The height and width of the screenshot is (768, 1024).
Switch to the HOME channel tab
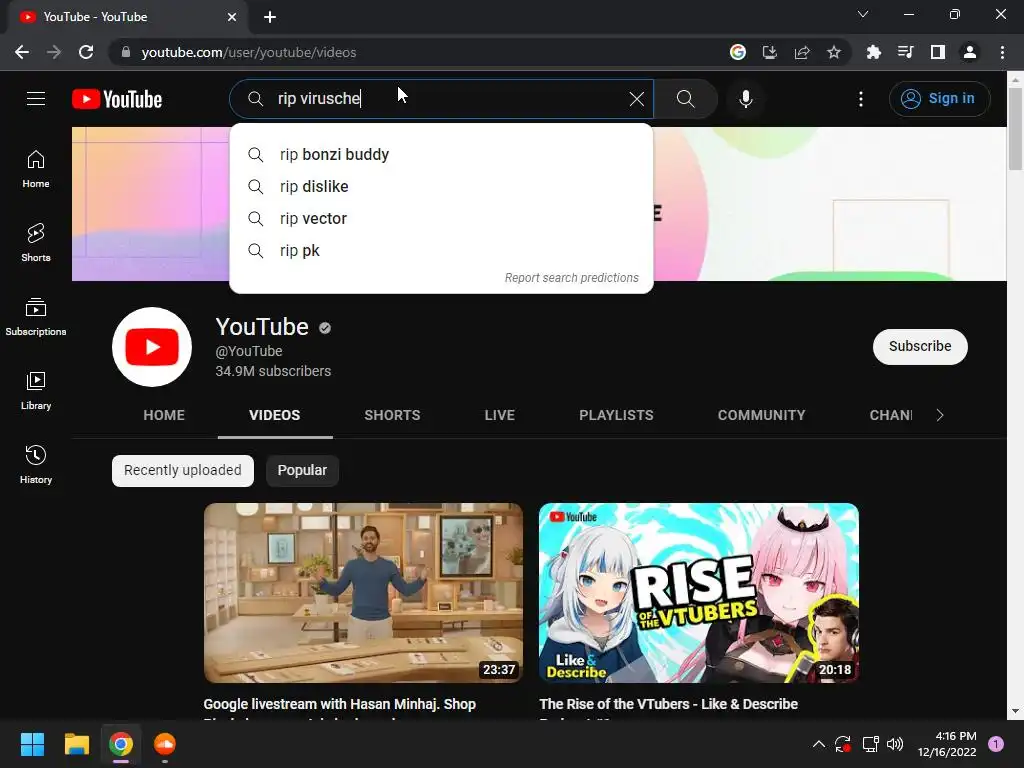tap(164, 415)
